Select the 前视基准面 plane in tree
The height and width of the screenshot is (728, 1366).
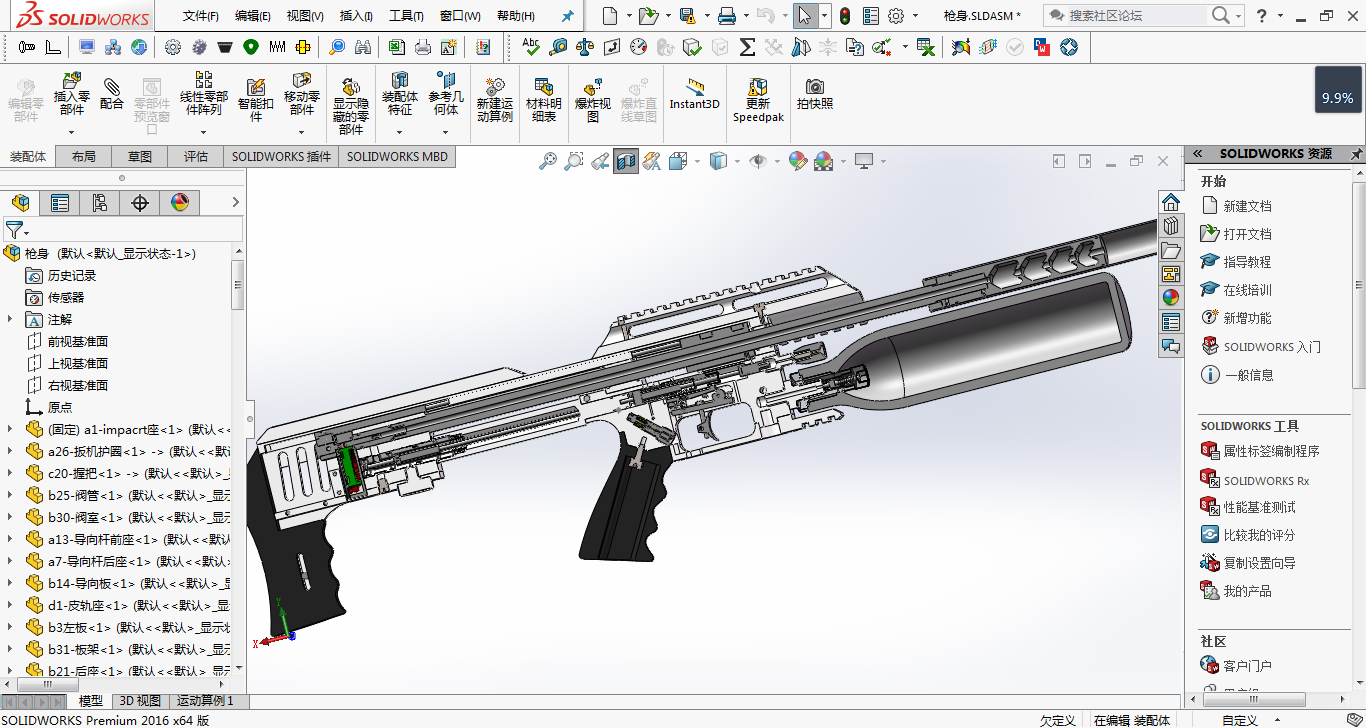(78, 341)
